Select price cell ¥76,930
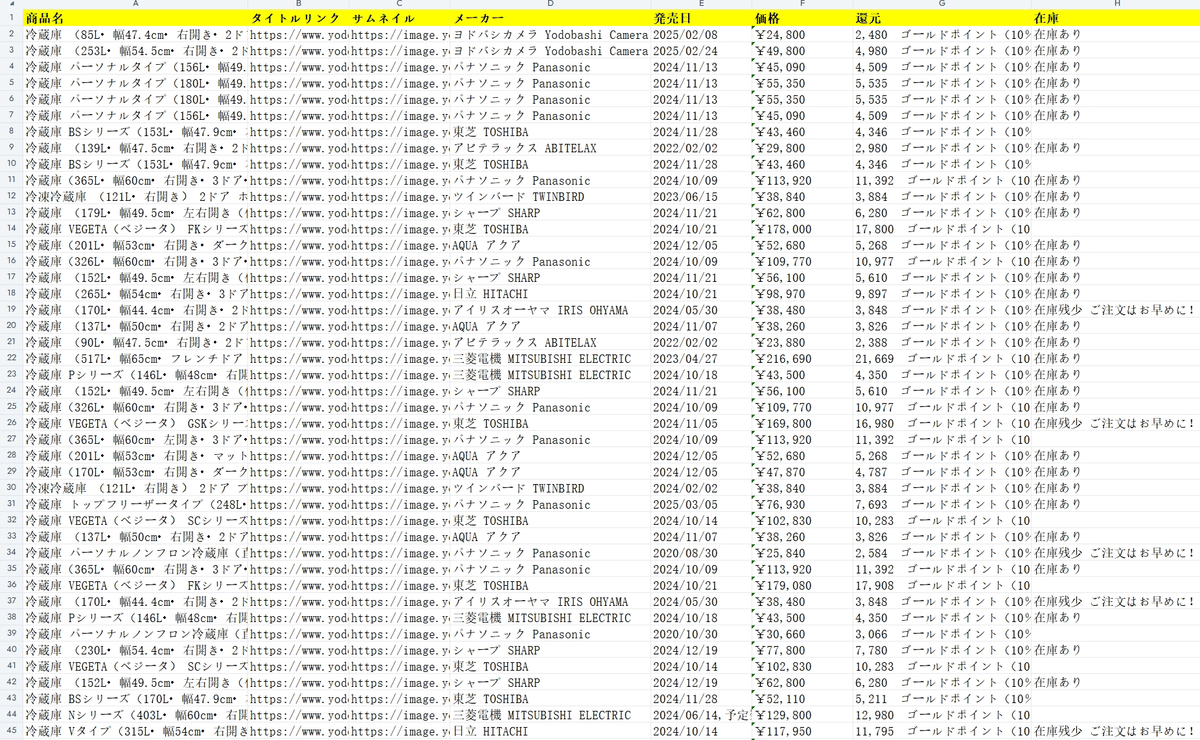The image size is (1200, 740). coord(802,505)
